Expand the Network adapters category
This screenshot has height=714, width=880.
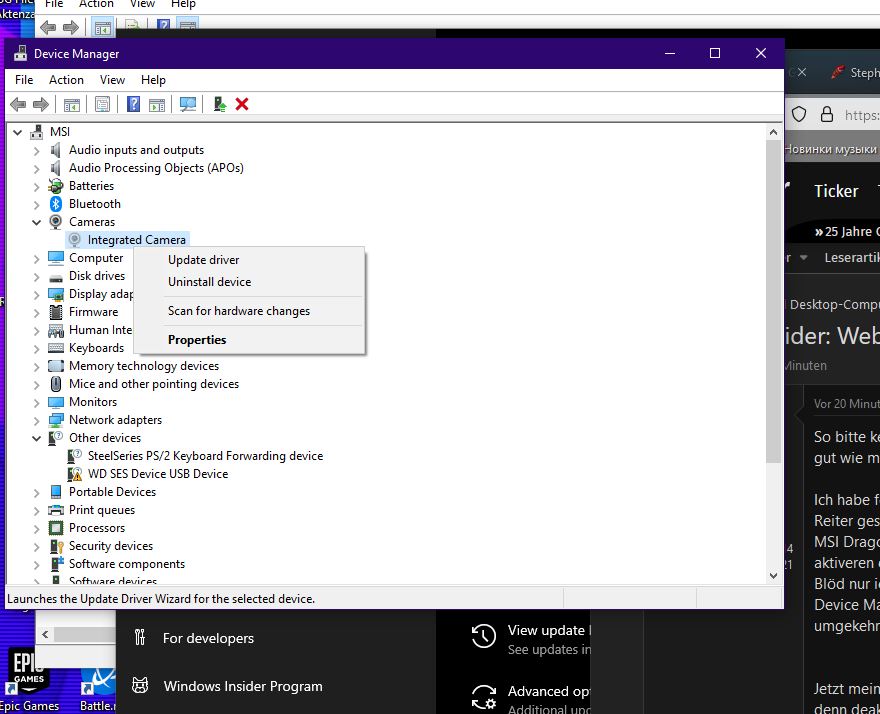pyautogui.click(x=36, y=421)
